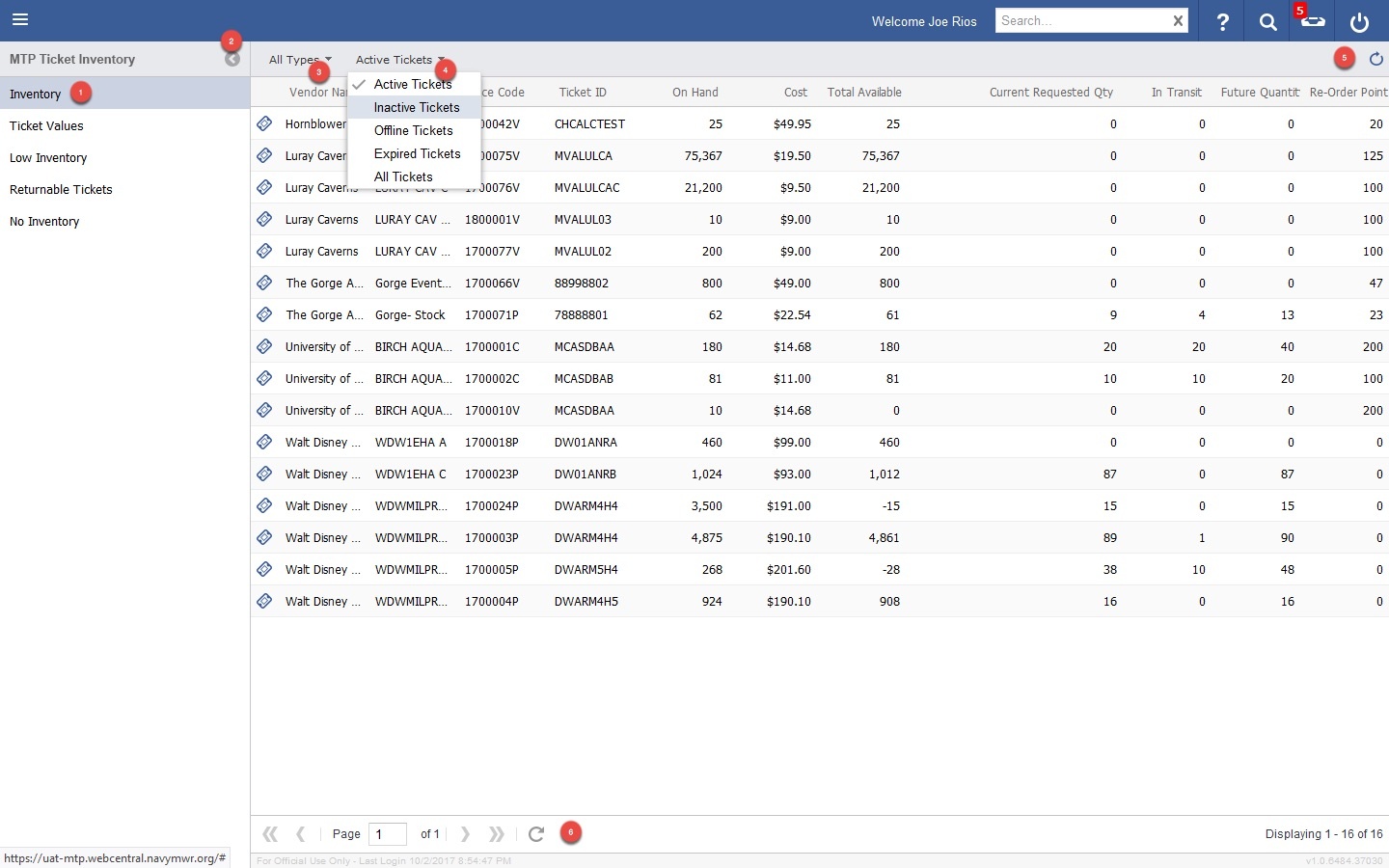
Task: Open Returnable Tickets in sidebar
Action: [x=61, y=190]
